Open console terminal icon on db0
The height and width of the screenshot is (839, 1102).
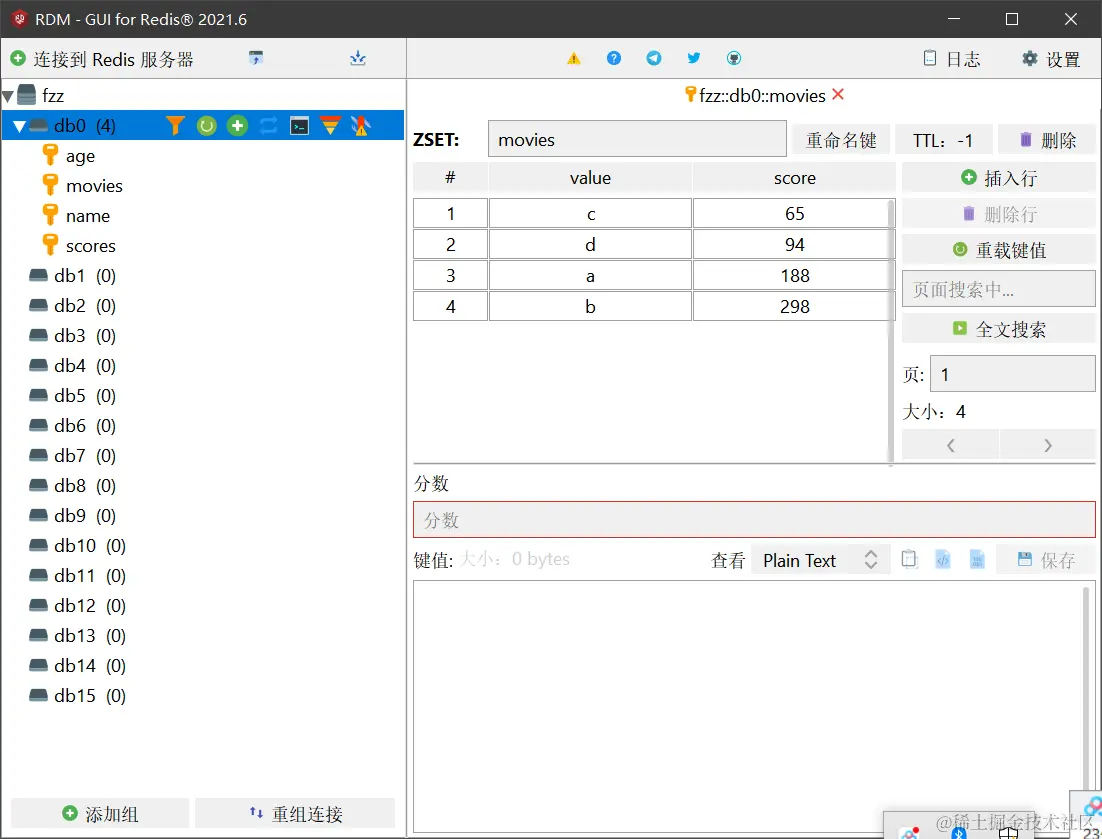click(x=299, y=126)
